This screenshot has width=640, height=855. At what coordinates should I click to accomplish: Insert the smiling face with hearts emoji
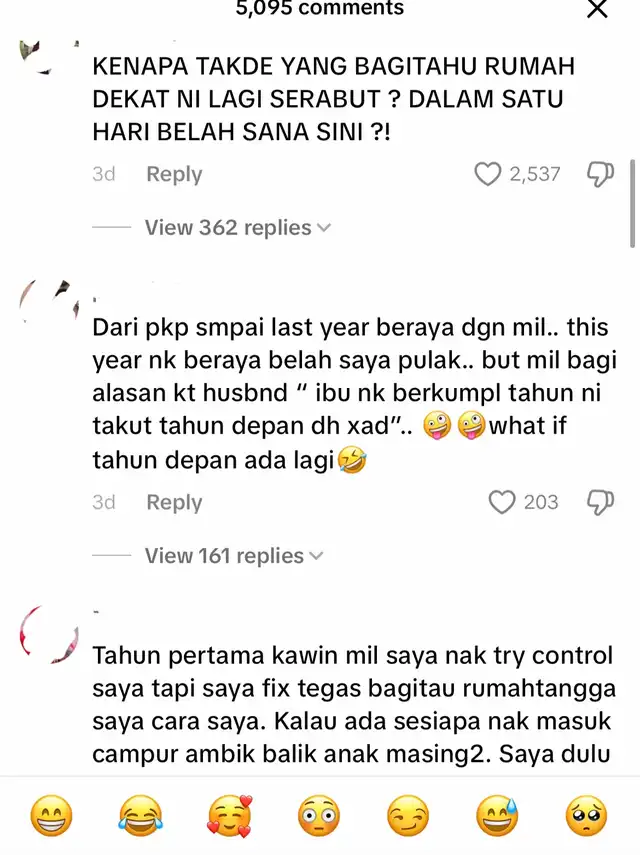point(230,816)
